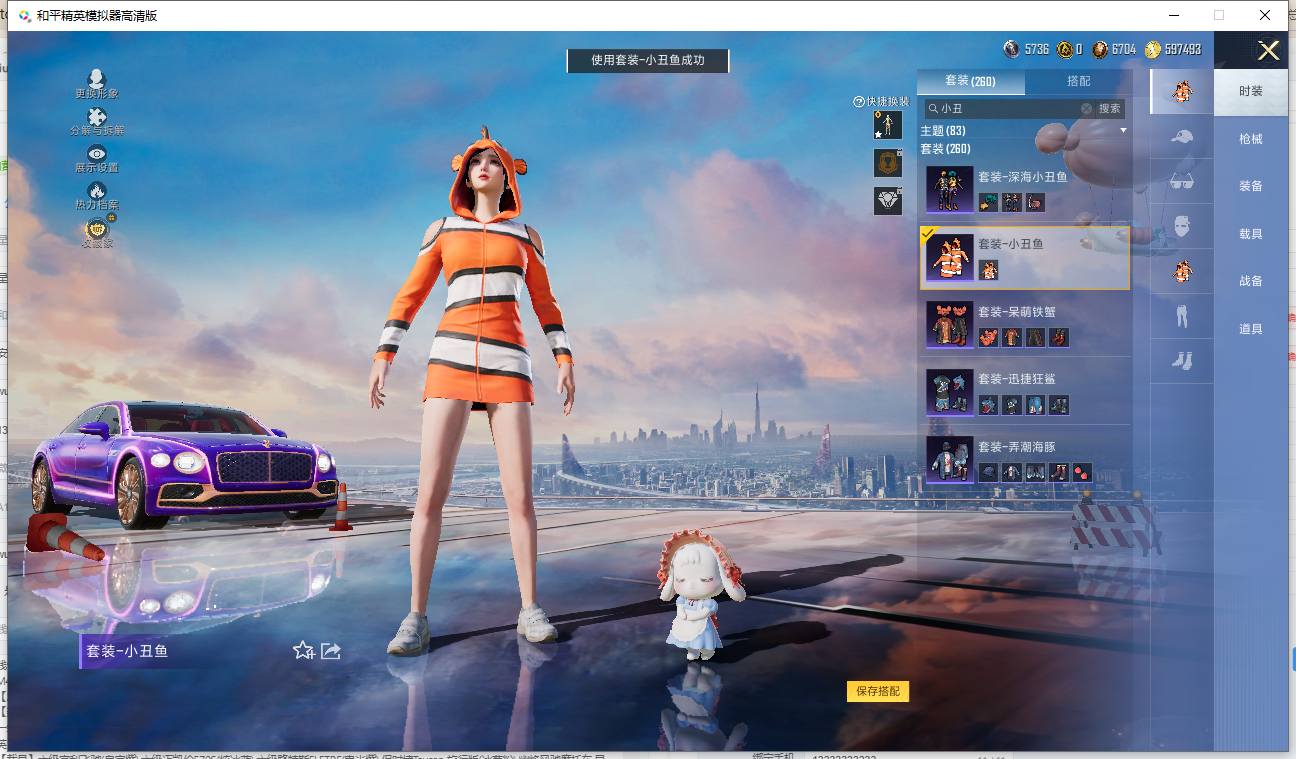1296x759 pixels.
Task: Click the gold coin icon beside 597493
Action: tap(1153, 49)
